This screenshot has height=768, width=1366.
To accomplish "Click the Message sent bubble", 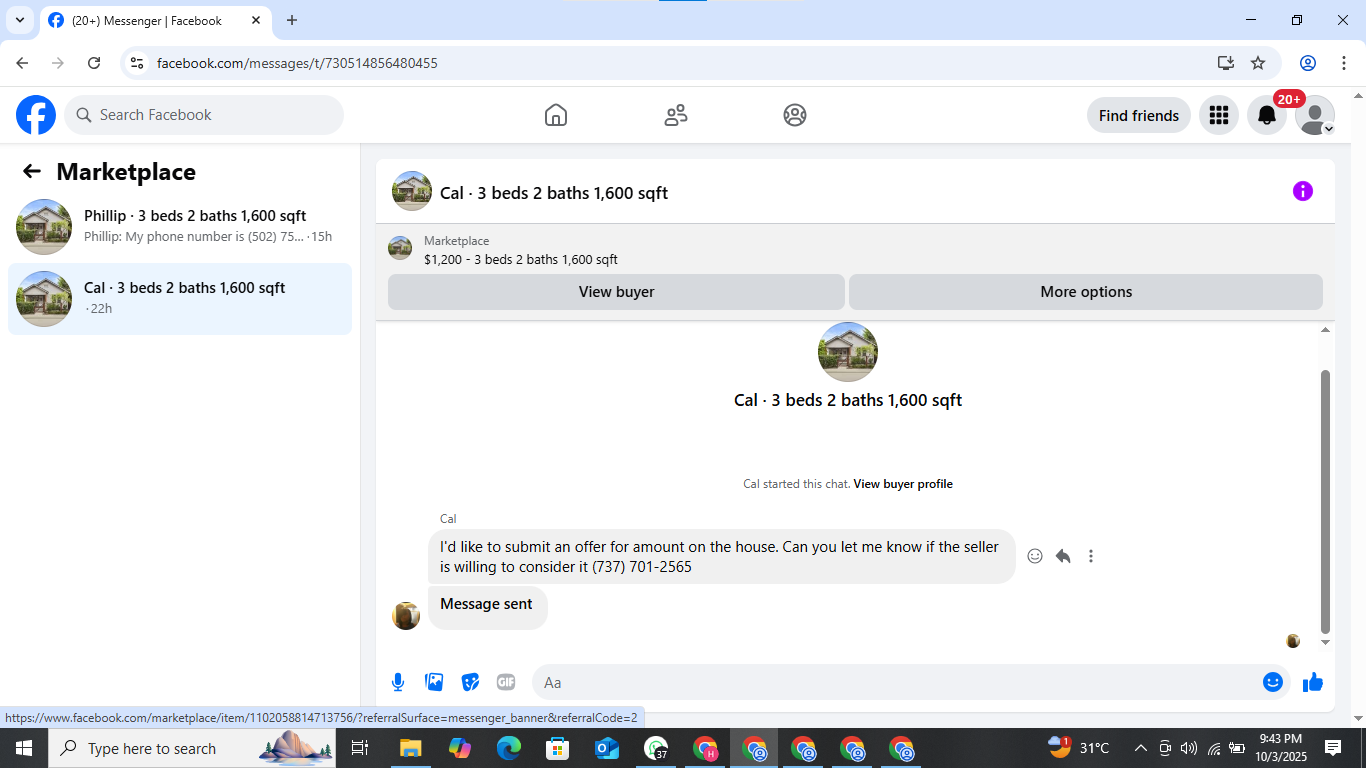I will pyautogui.click(x=487, y=606).
